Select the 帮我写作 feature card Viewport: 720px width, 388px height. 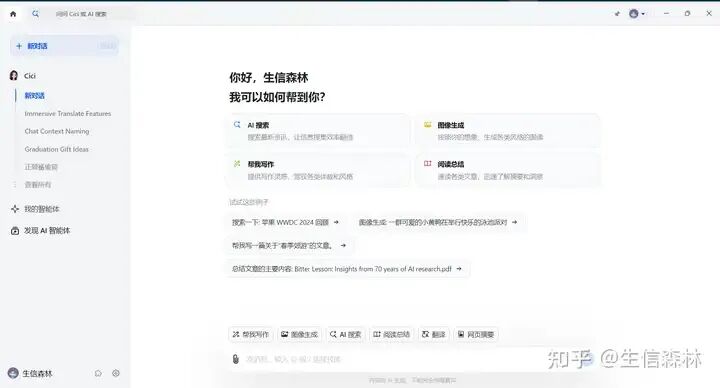click(318, 170)
